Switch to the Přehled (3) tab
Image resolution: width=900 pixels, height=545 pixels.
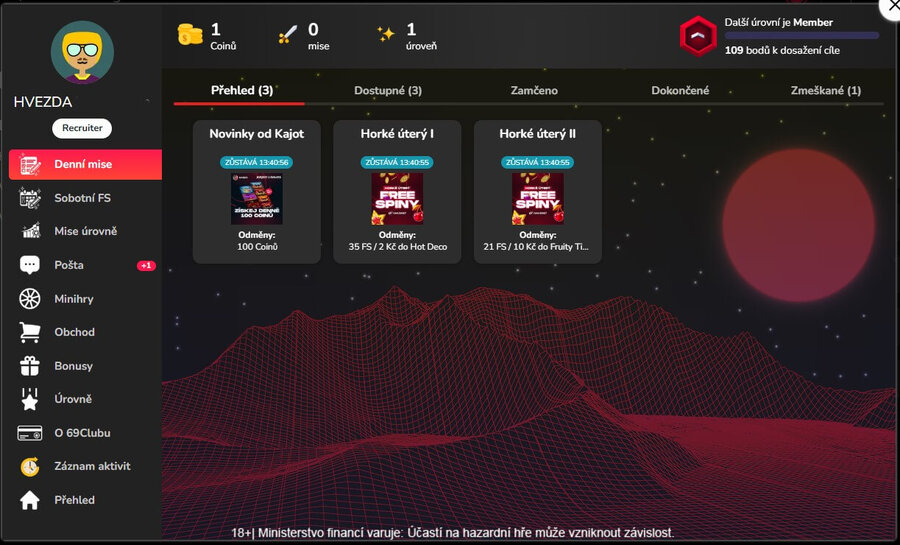pos(242,90)
